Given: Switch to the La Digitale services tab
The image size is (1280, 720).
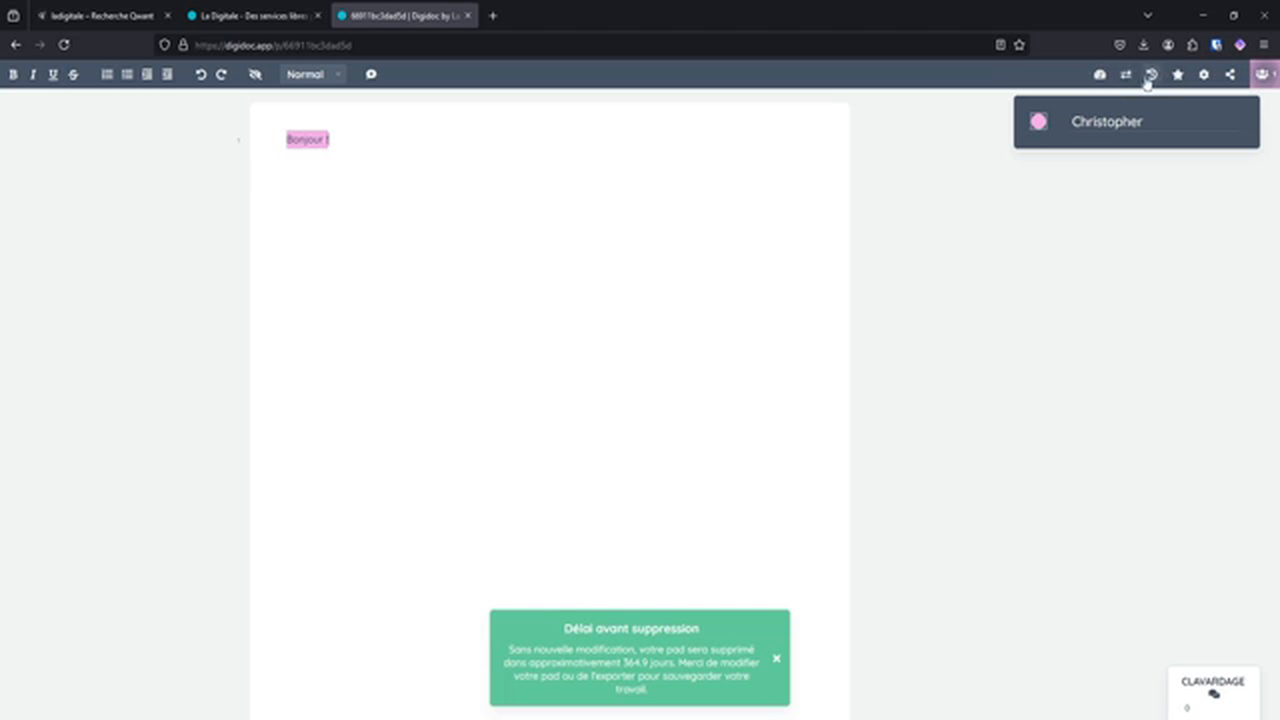Looking at the screenshot, I should [x=250, y=15].
